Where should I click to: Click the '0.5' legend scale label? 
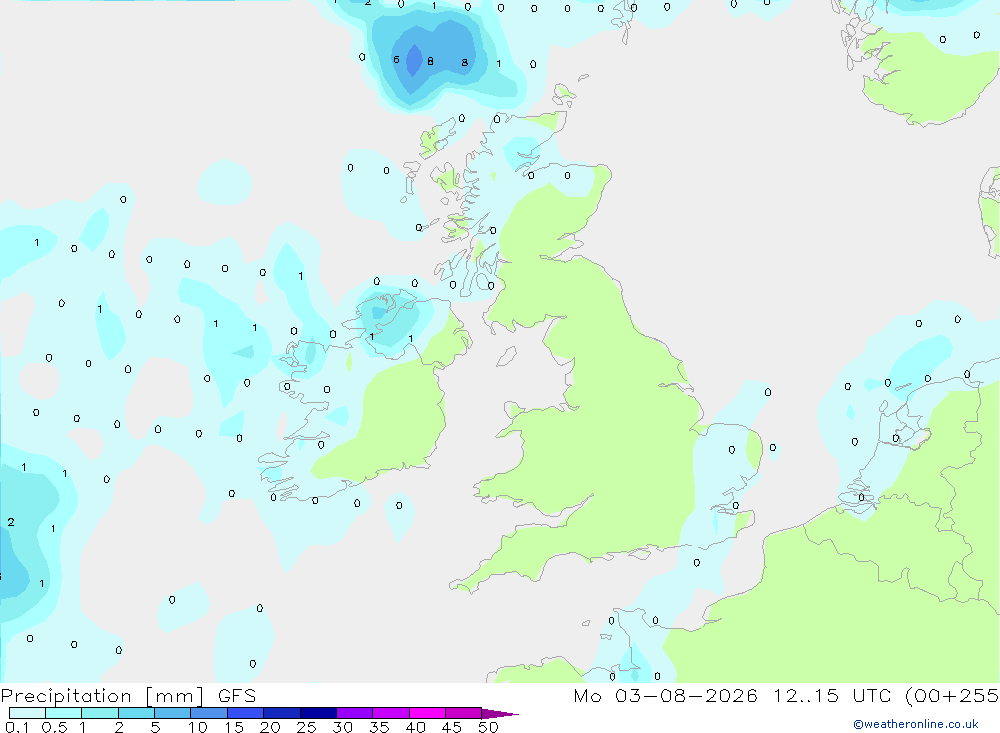click(54, 727)
